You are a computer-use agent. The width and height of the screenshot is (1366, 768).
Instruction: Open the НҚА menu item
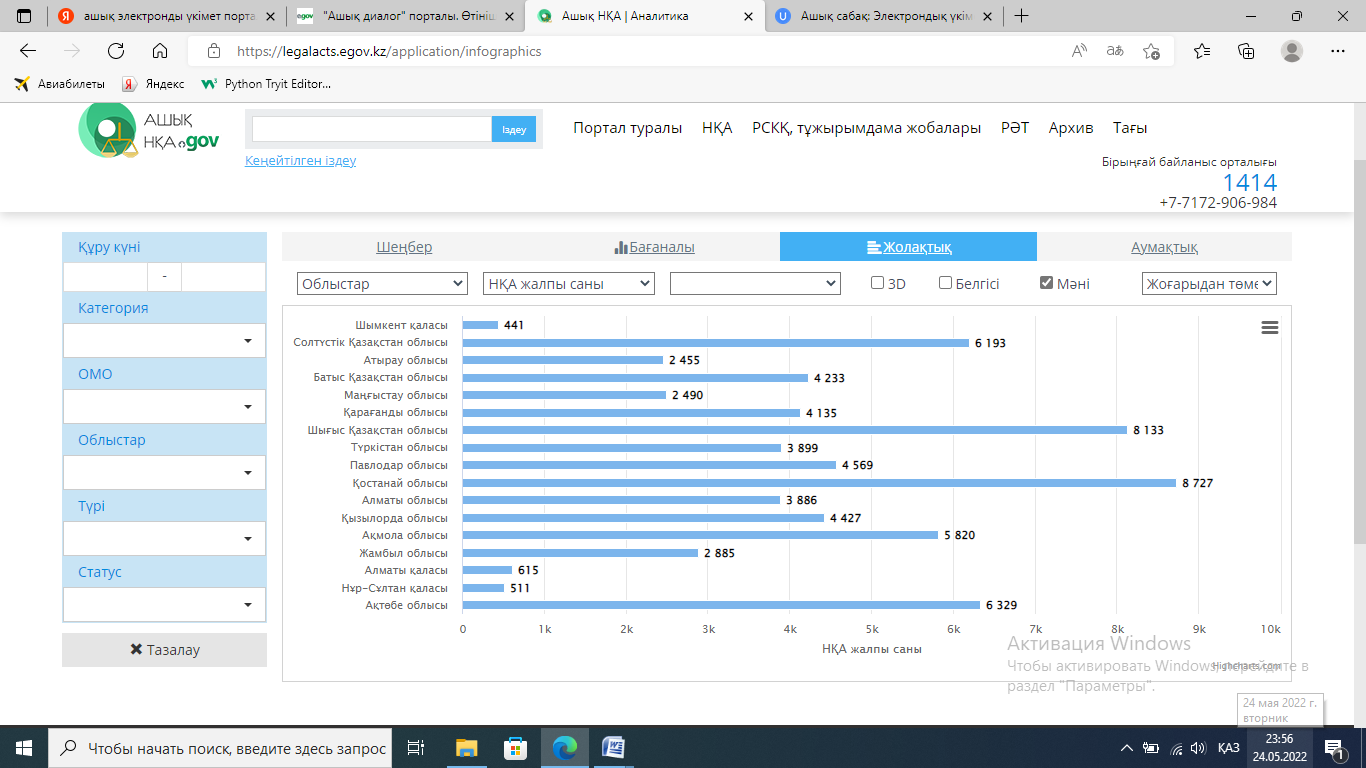pos(717,128)
